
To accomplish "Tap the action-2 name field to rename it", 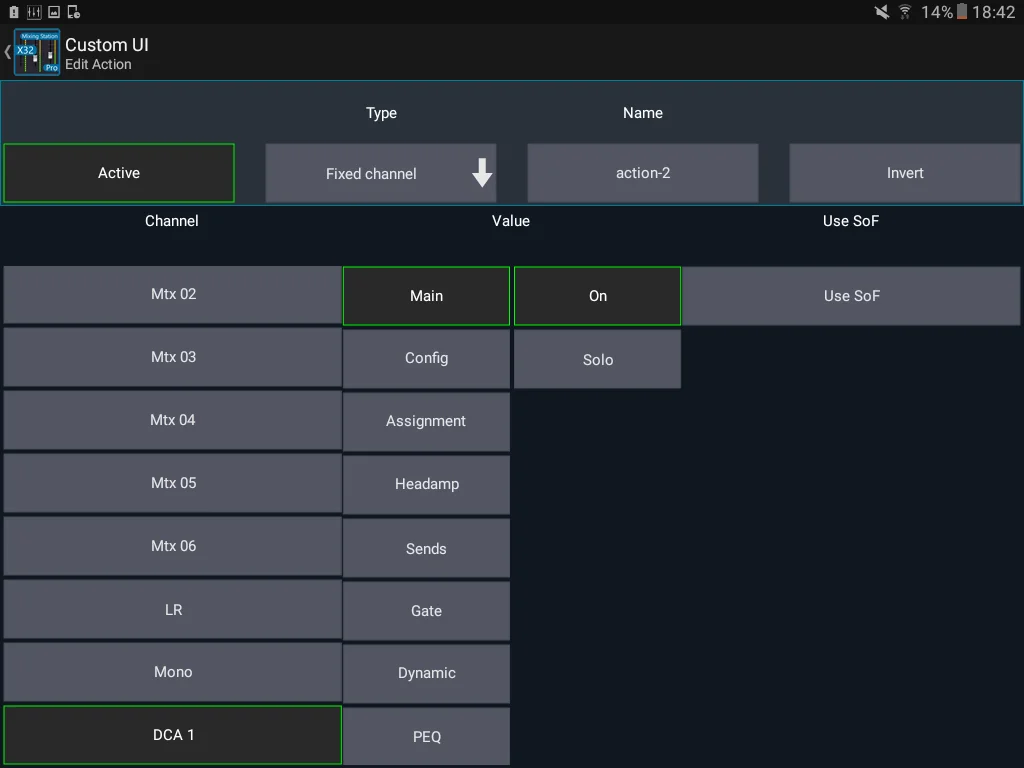I will tap(642, 172).
